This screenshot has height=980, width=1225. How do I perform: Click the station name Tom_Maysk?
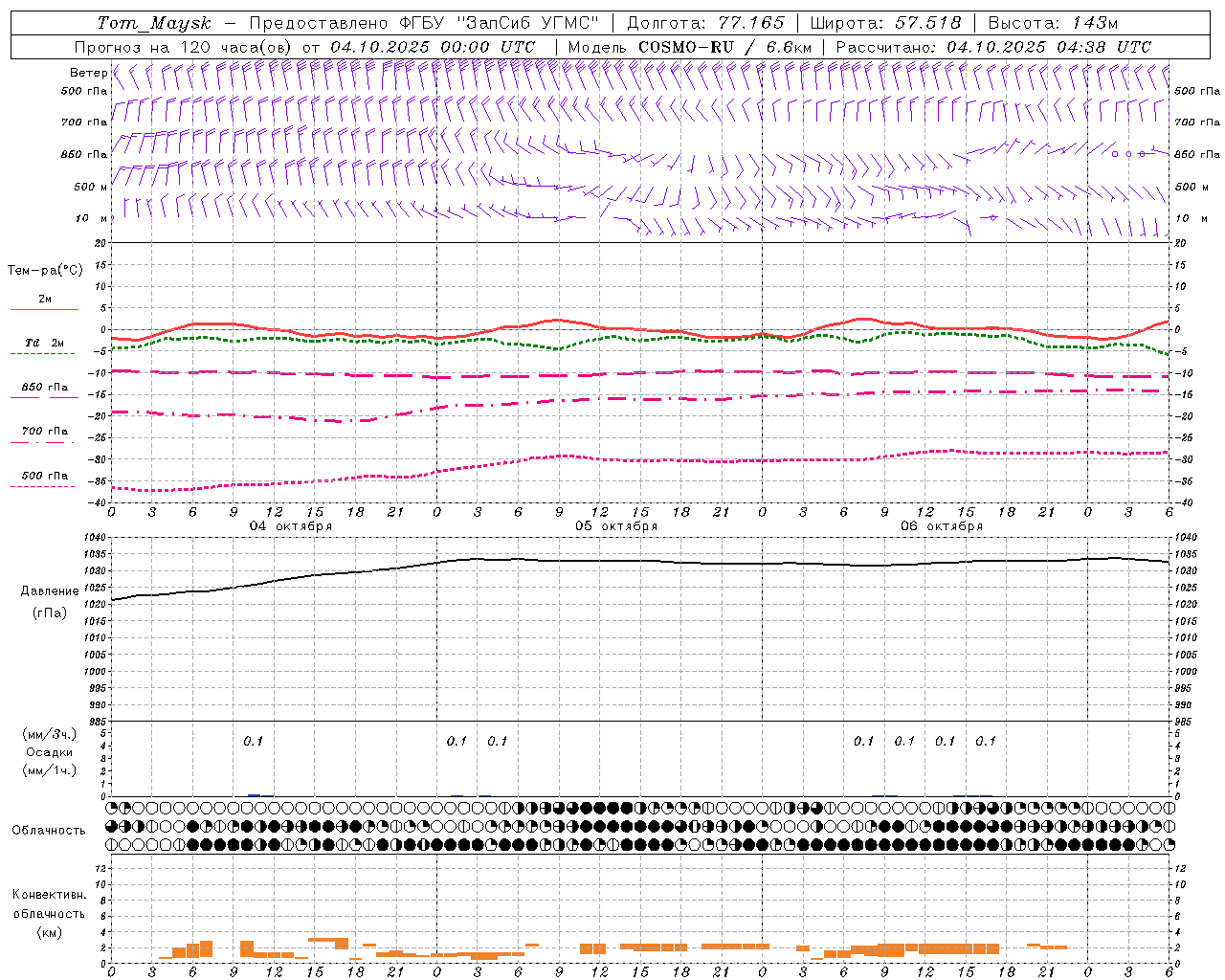point(154,23)
